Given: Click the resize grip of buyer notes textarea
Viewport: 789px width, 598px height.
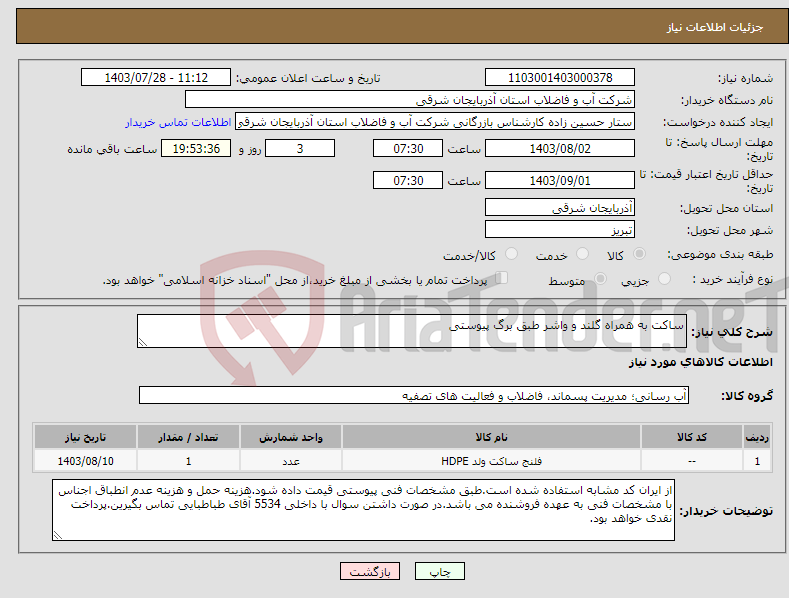Looking at the screenshot, I should point(57,536).
